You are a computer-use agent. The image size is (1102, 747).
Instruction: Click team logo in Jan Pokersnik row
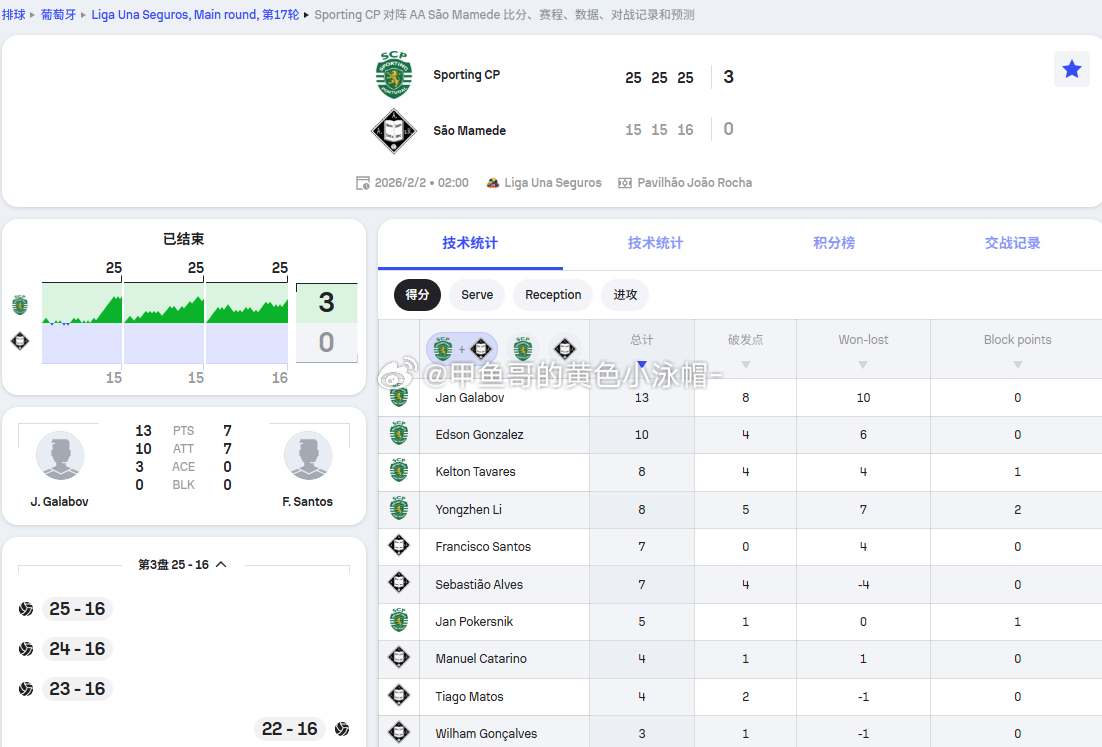tap(399, 621)
